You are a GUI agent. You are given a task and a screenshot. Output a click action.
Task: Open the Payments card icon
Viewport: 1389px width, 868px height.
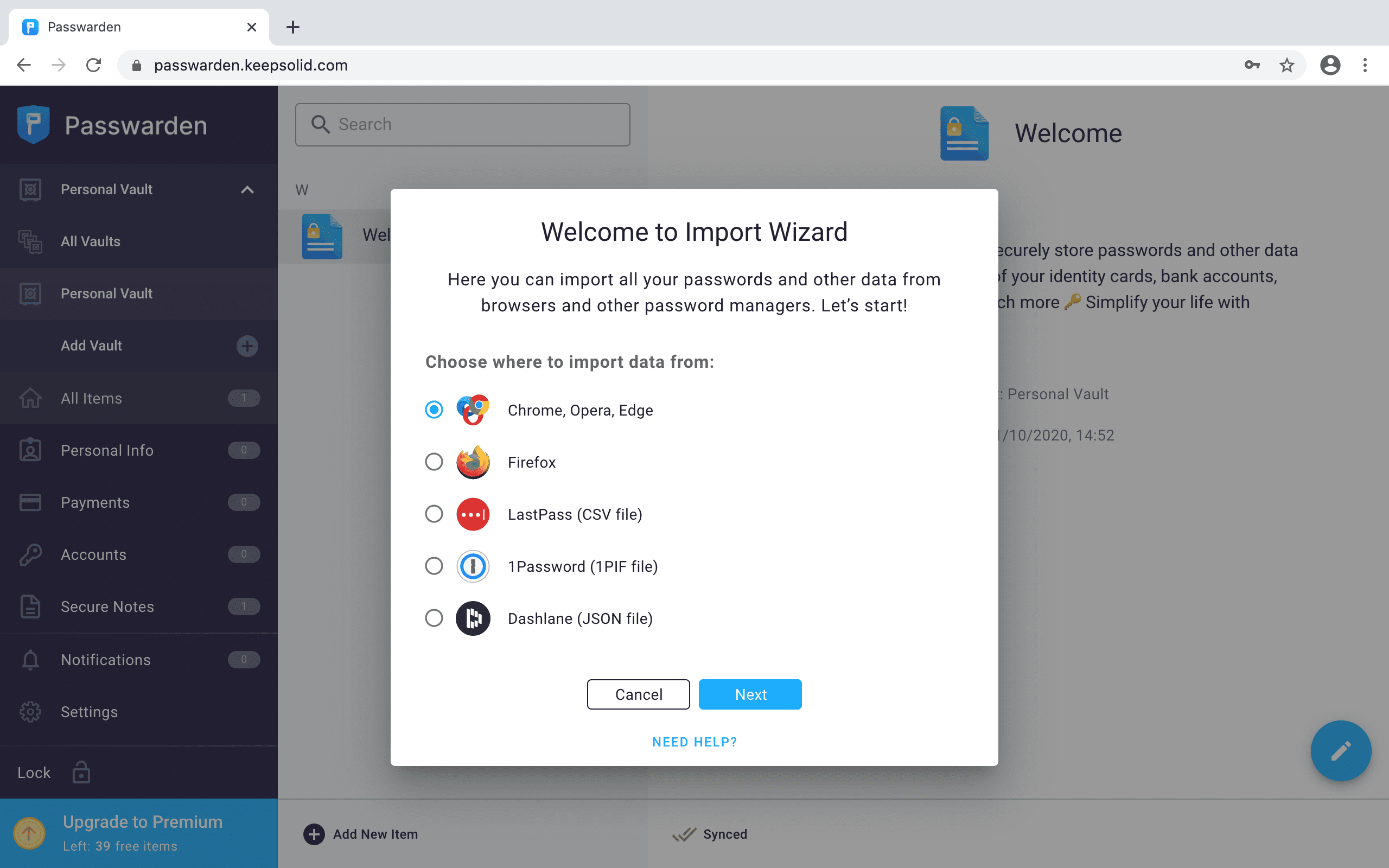[x=30, y=502]
